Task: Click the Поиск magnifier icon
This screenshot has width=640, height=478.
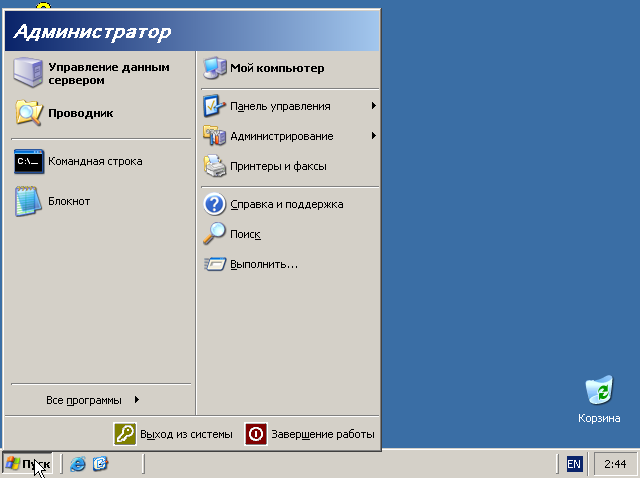Action: point(214,233)
